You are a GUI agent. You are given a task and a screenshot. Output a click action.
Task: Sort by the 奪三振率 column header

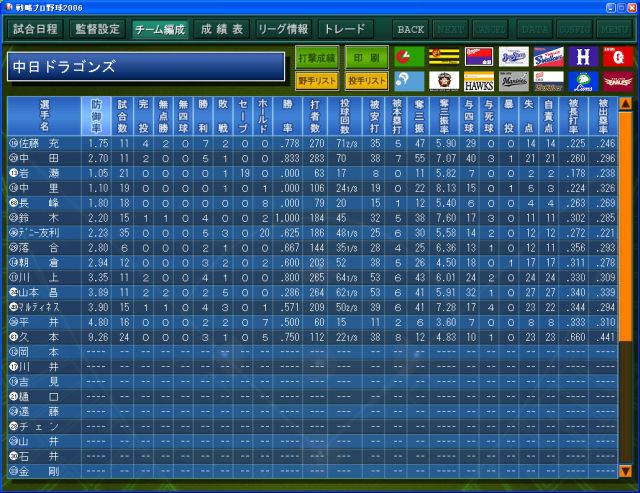[x=444, y=116]
